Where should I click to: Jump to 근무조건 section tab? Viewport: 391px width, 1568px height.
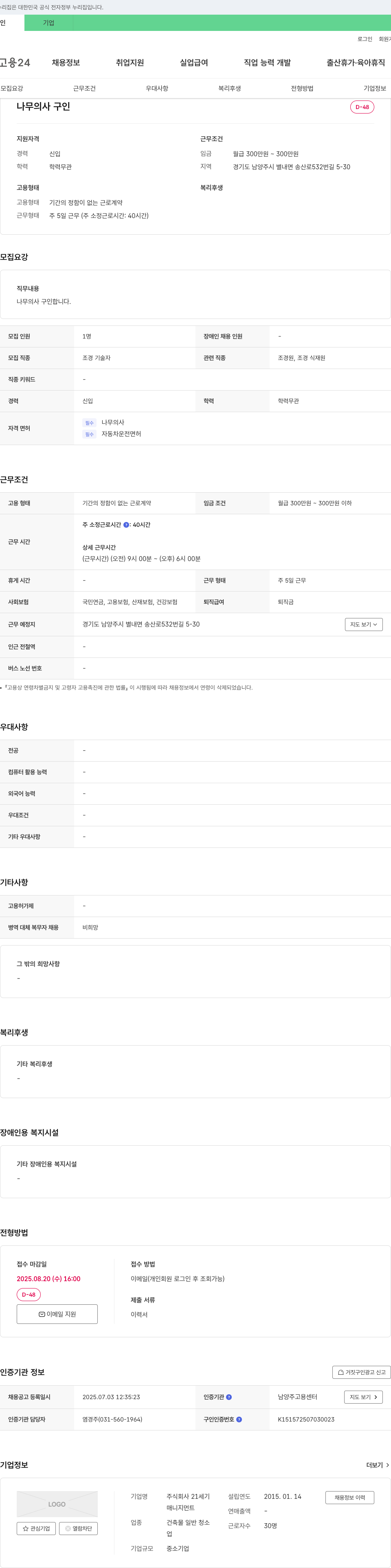point(84,88)
